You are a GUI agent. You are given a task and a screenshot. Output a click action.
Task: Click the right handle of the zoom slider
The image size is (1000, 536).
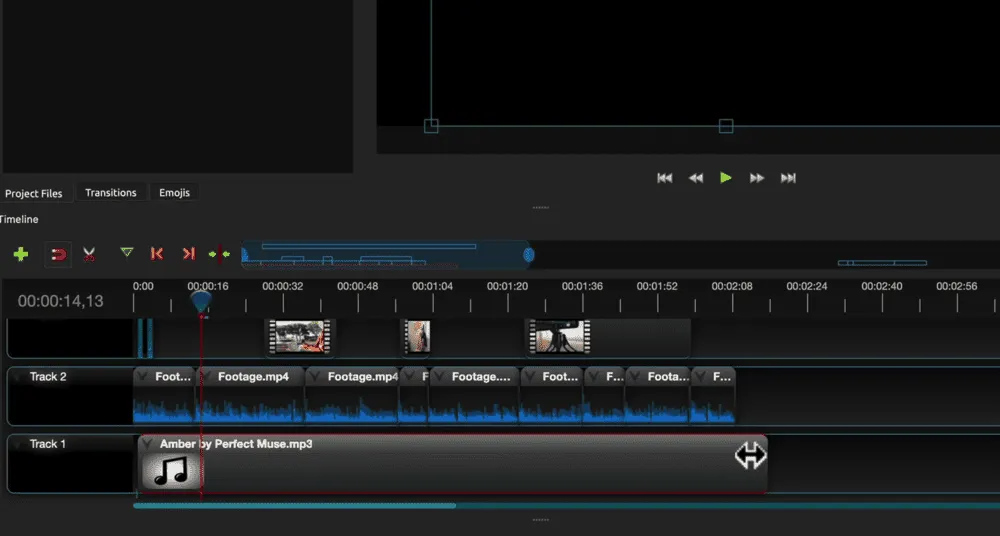529,255
